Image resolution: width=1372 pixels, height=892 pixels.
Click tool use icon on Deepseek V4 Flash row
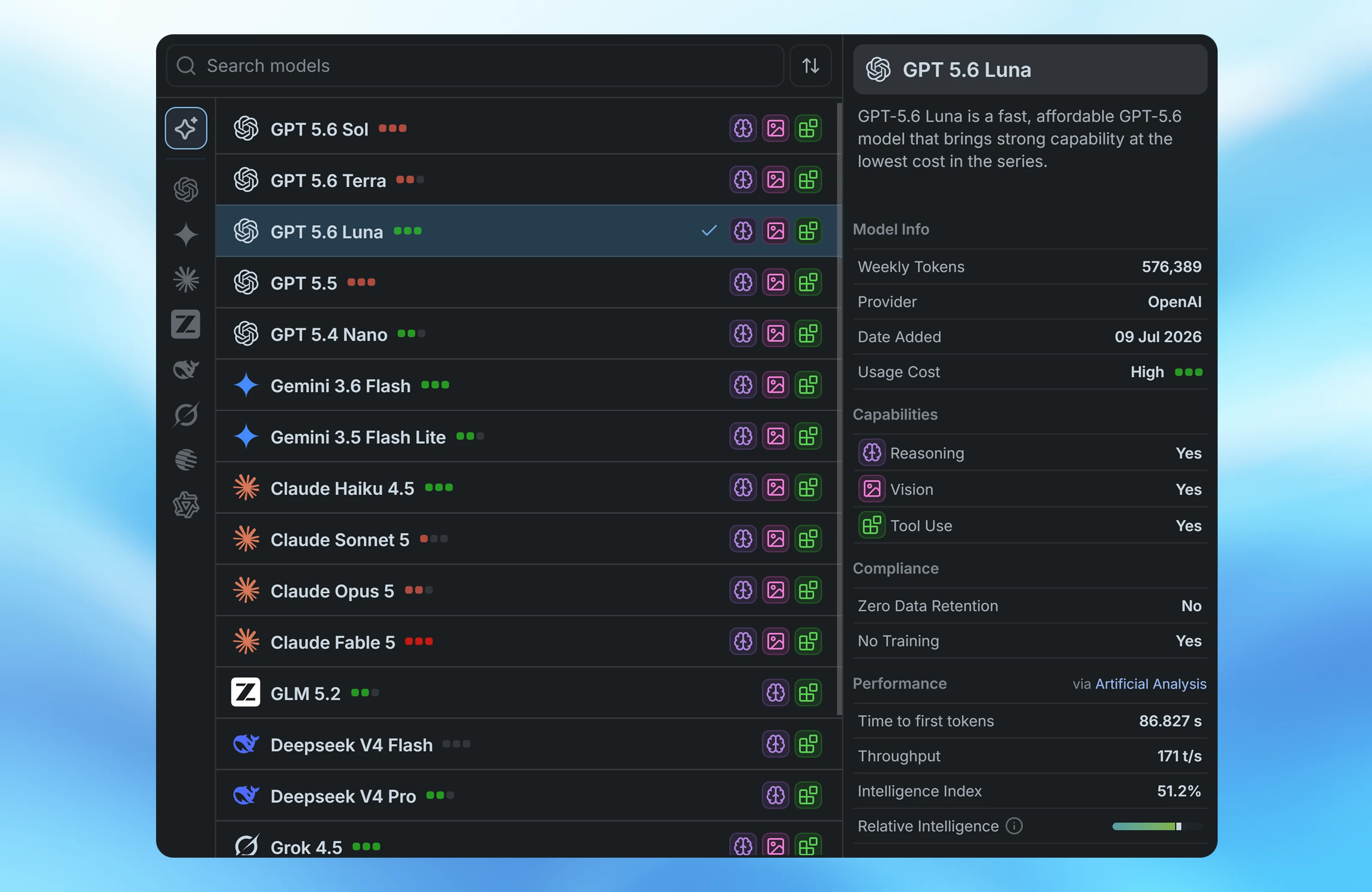(808, 744)
